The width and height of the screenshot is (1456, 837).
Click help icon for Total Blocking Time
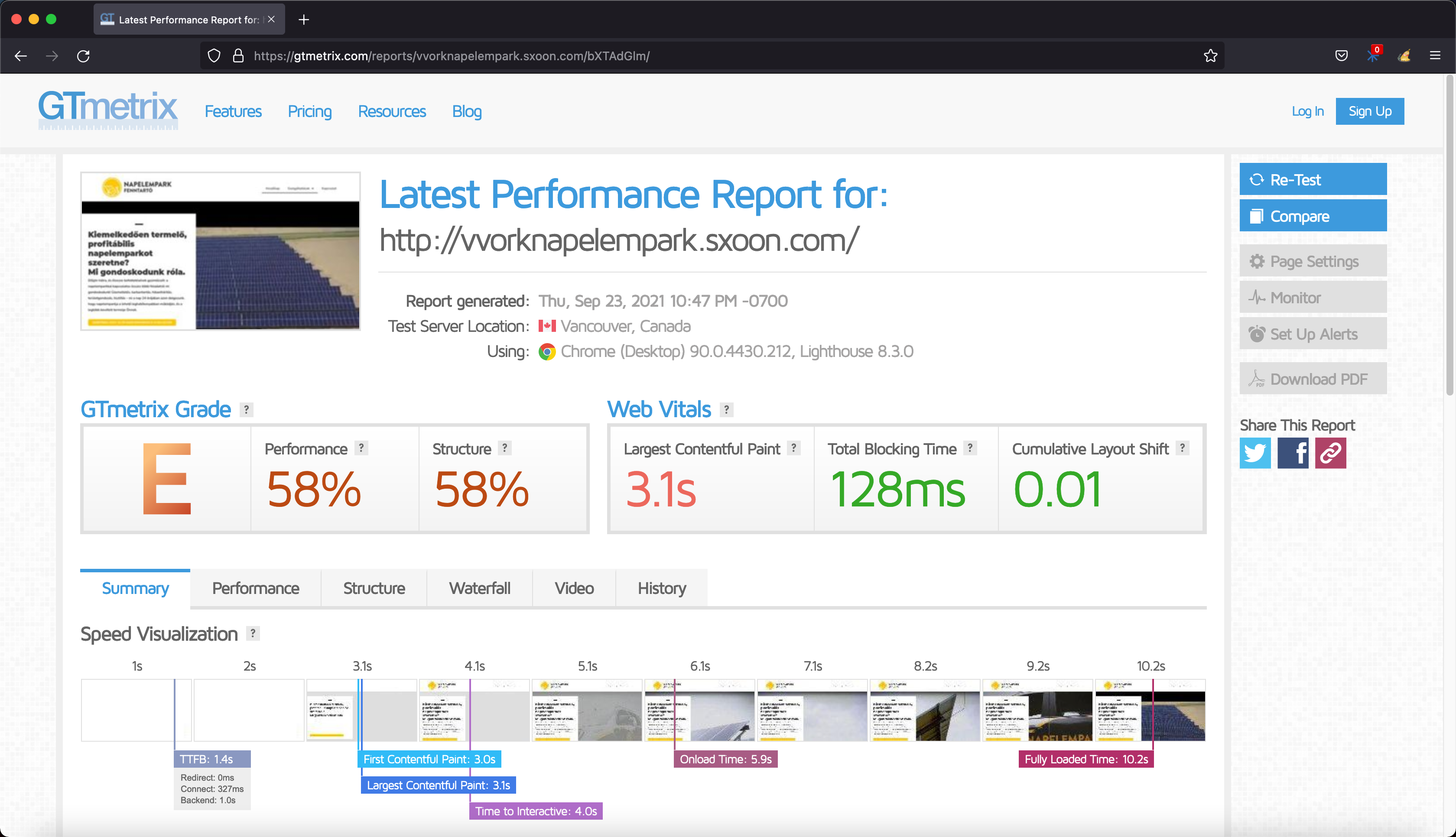[970, 448]
